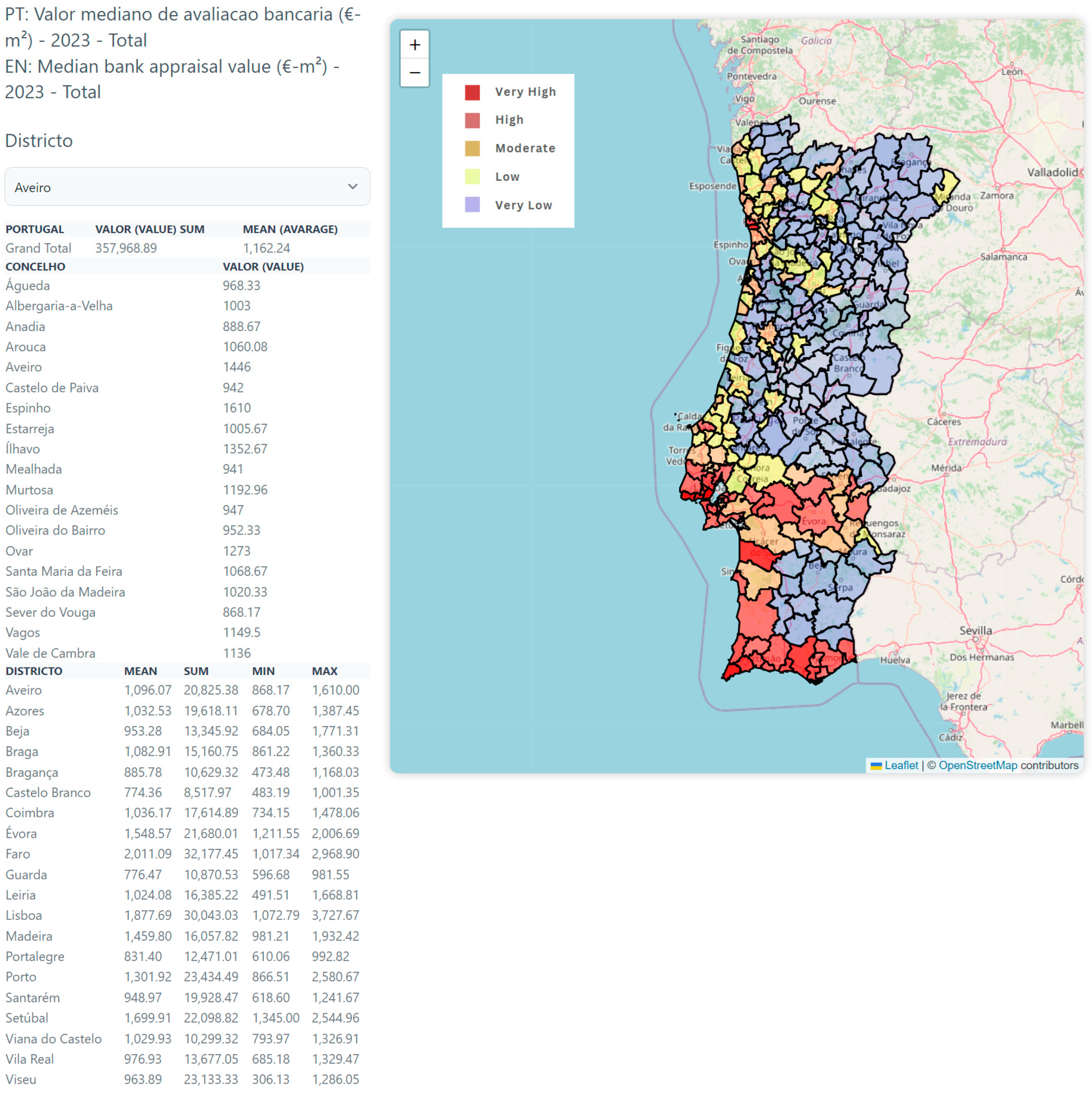Click the High legend color square
This screenshot has height=1093, width=1092.
click(x=472, y=120)
